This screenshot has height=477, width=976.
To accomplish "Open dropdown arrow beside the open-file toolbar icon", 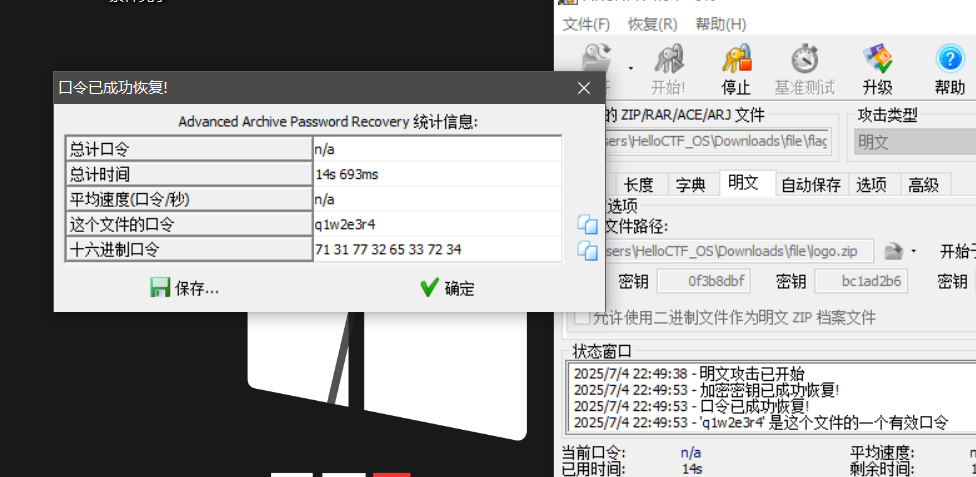I will pos(631,66).
